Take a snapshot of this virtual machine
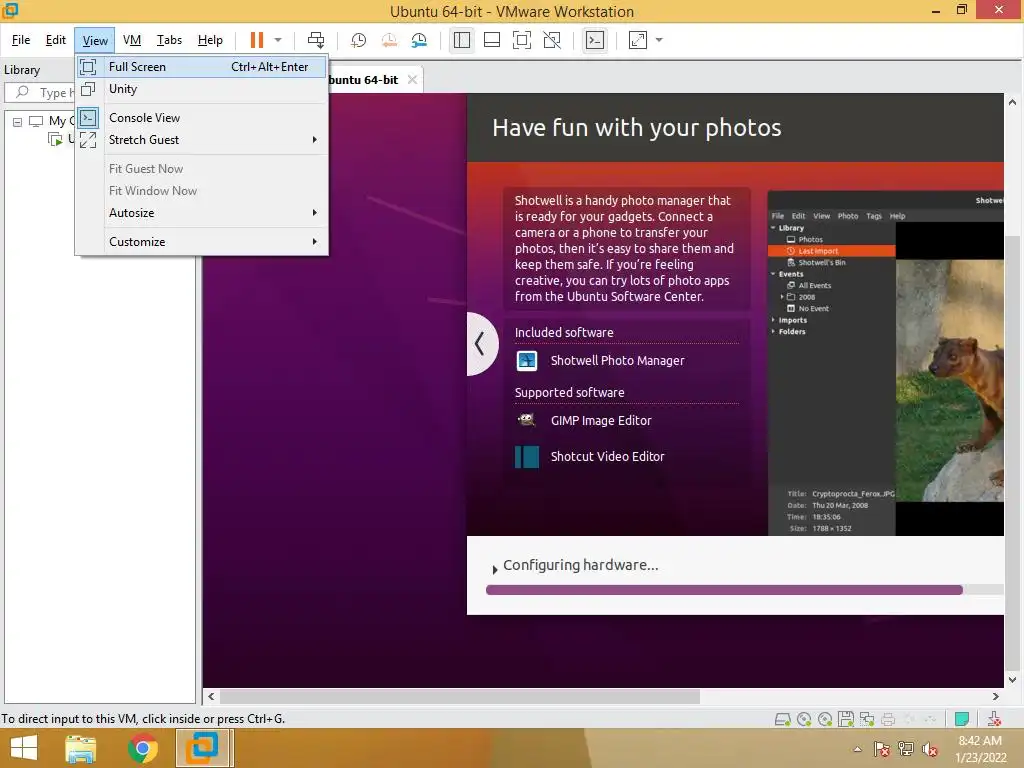1024x768 pixels. coord(359,40)
